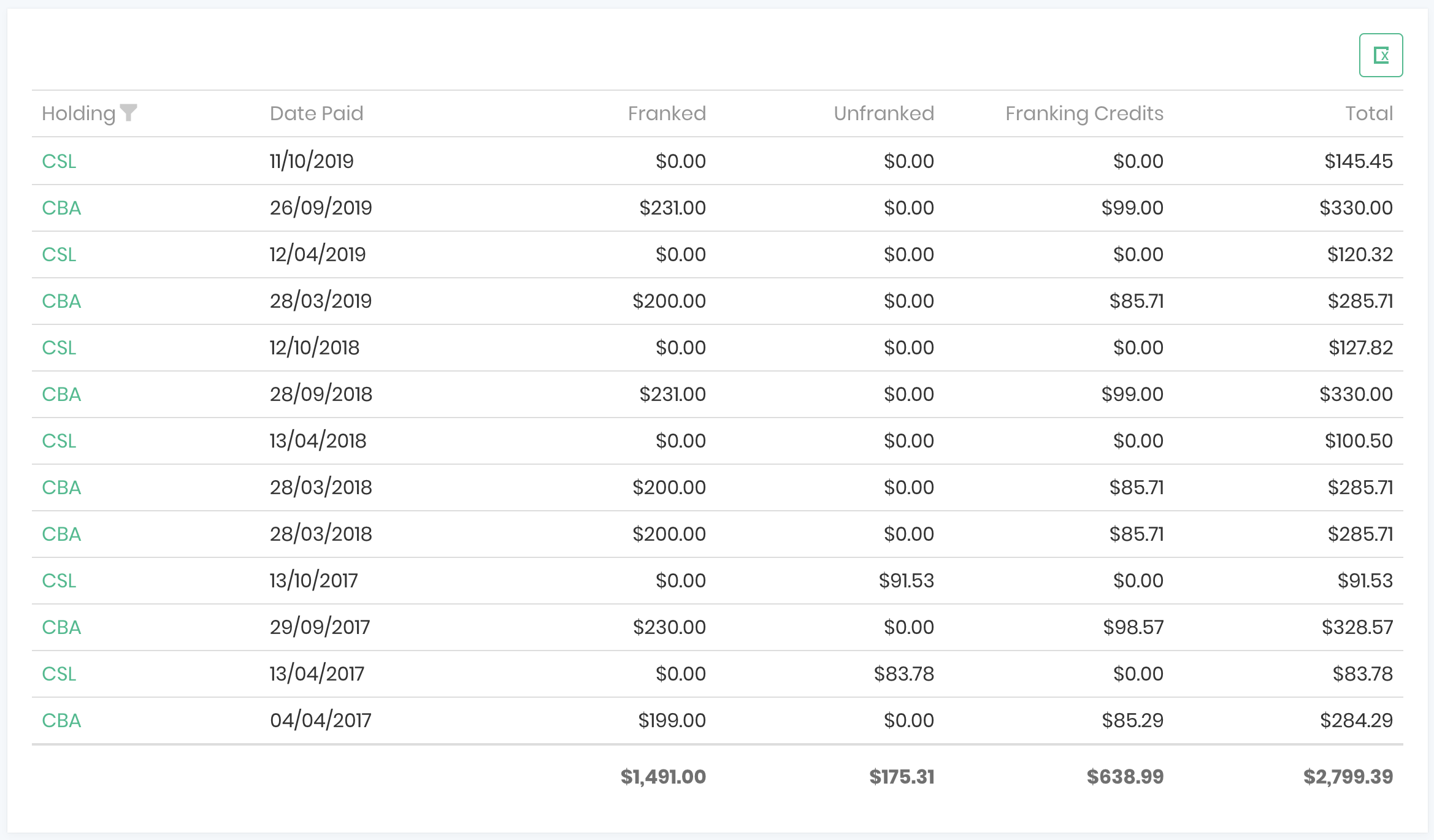Open CSL holding paid 12/10/2018
The image size is (1434, 840).
[59, 348]
